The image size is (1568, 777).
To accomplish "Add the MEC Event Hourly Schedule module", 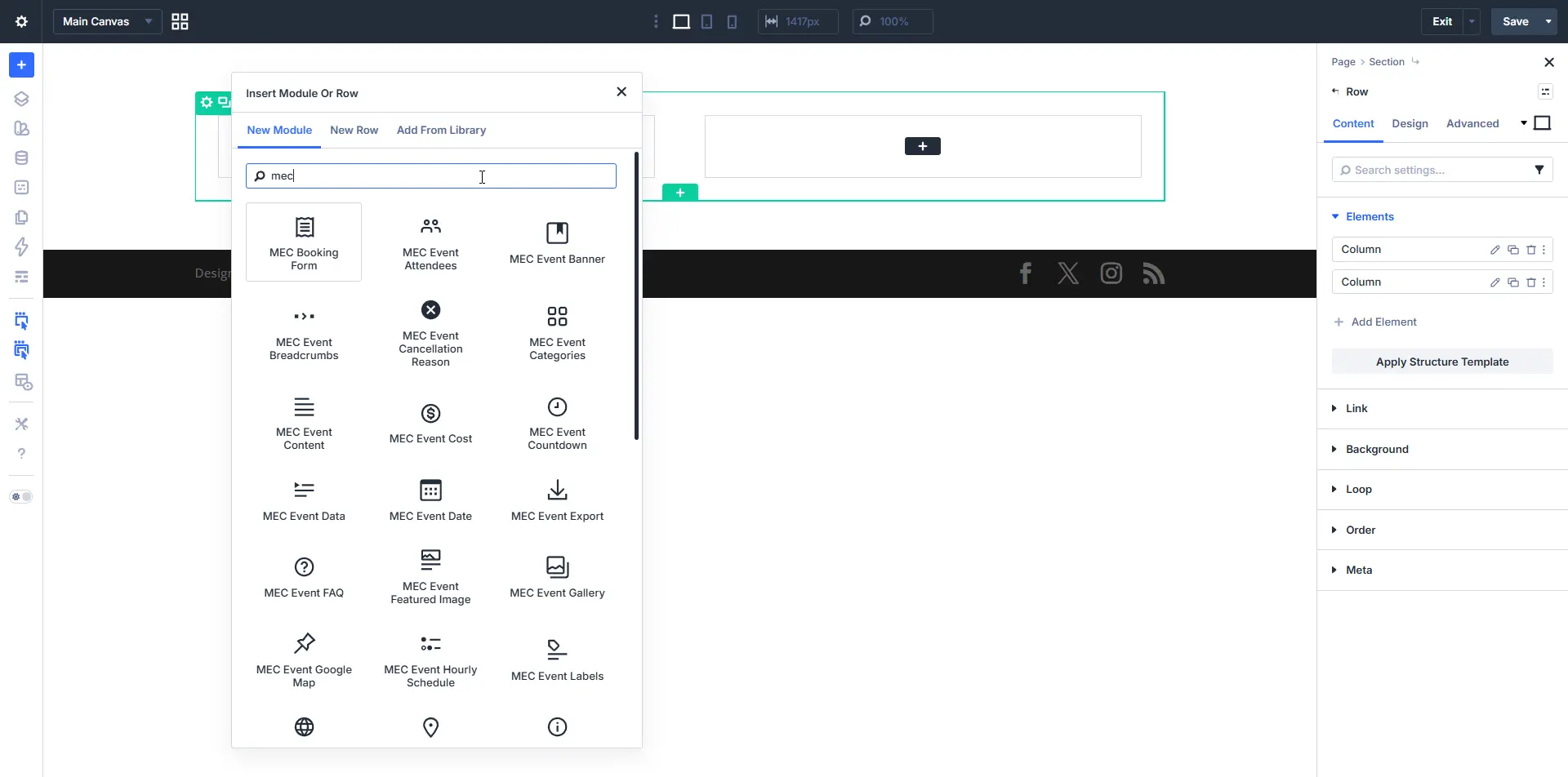I will pos(430,661).
